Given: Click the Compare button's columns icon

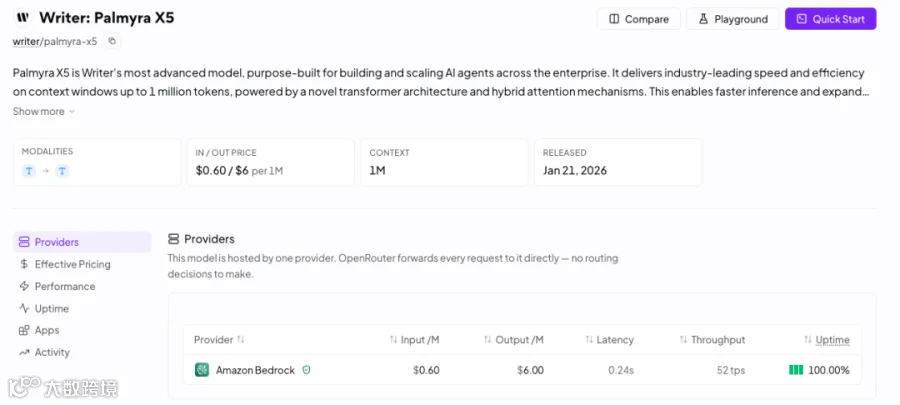Looking at the screenshot, I should [614, 19].
